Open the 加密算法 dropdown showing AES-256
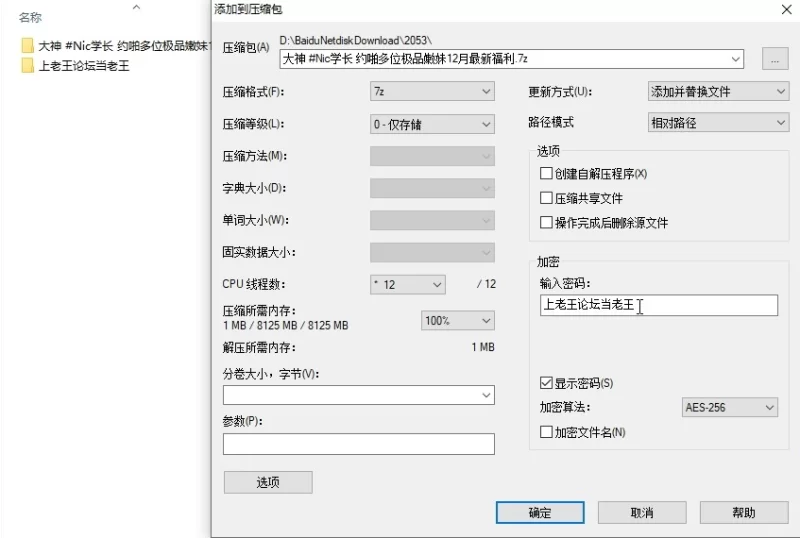Viewport: 800px width, 538px height. coord(729,407)
